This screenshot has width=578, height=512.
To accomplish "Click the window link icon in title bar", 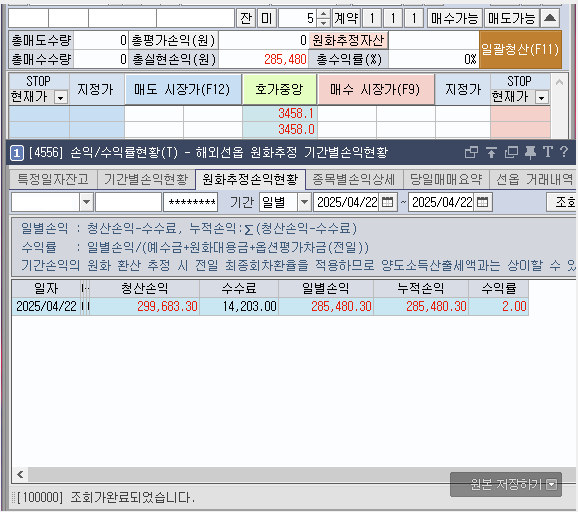I will pyautogui.click(x=471, y=152).
